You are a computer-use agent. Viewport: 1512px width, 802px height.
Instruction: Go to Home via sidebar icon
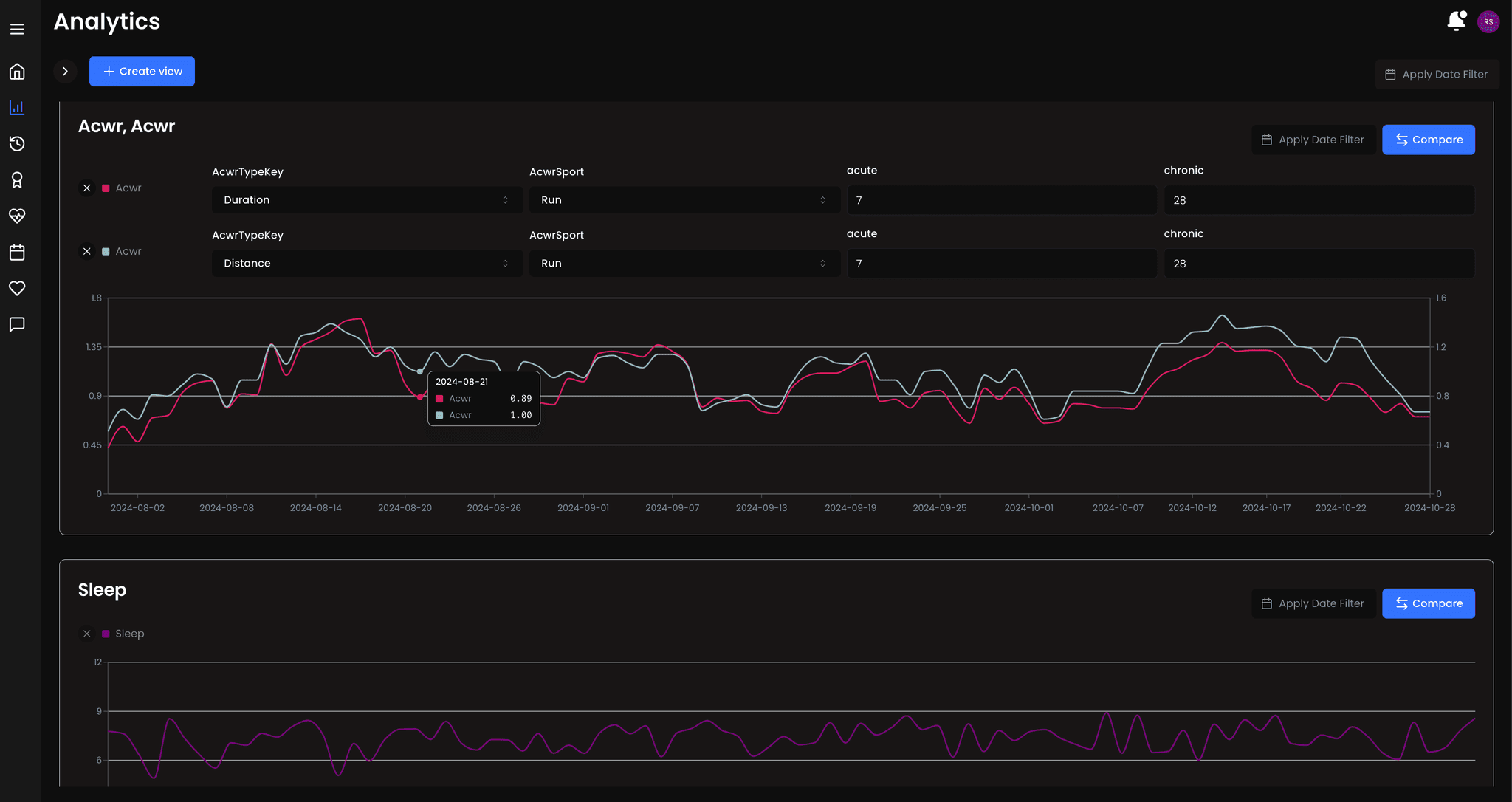(x=17, y=72)
